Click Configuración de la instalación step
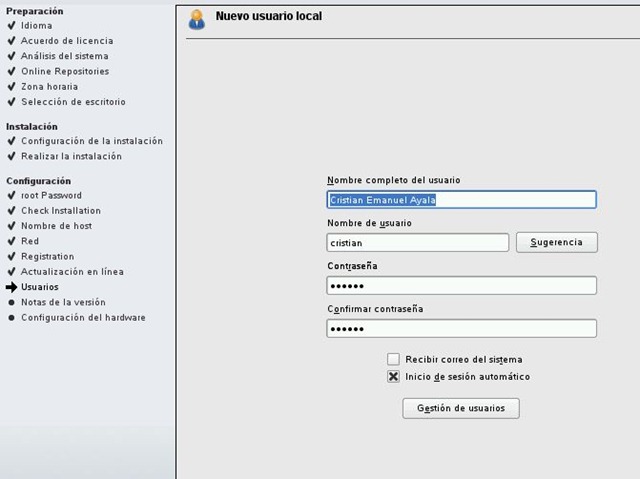 pyautogui.click(x=92, y=141)
